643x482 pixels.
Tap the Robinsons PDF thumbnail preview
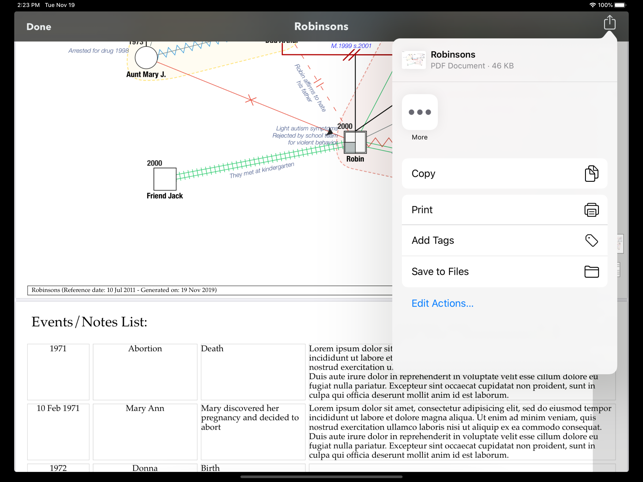[x=413, y=61]
